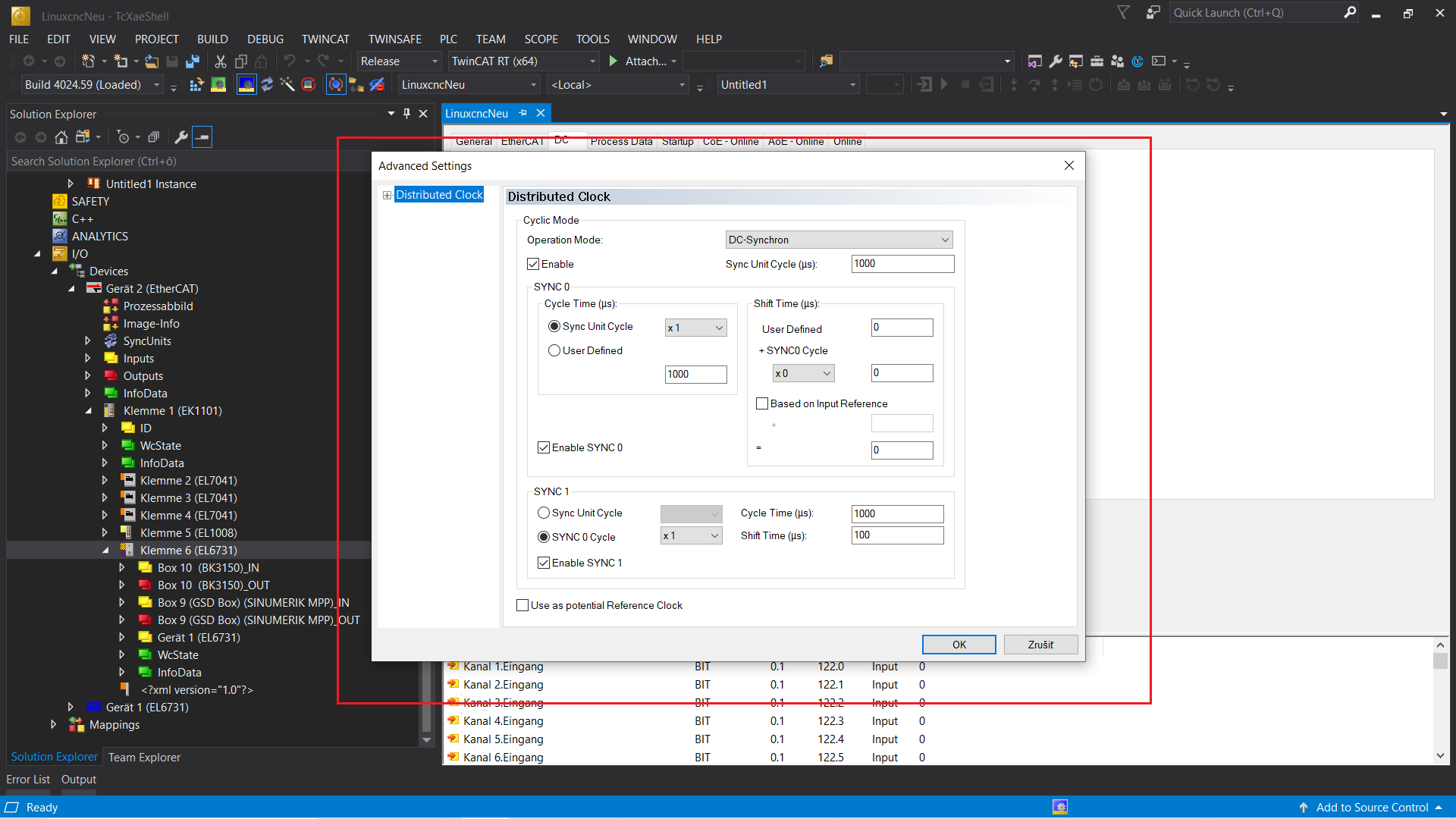Select SYNC 0 Sync Unit Cycle radio button
The image size is (1456, 819).
[x=554, y=326]
